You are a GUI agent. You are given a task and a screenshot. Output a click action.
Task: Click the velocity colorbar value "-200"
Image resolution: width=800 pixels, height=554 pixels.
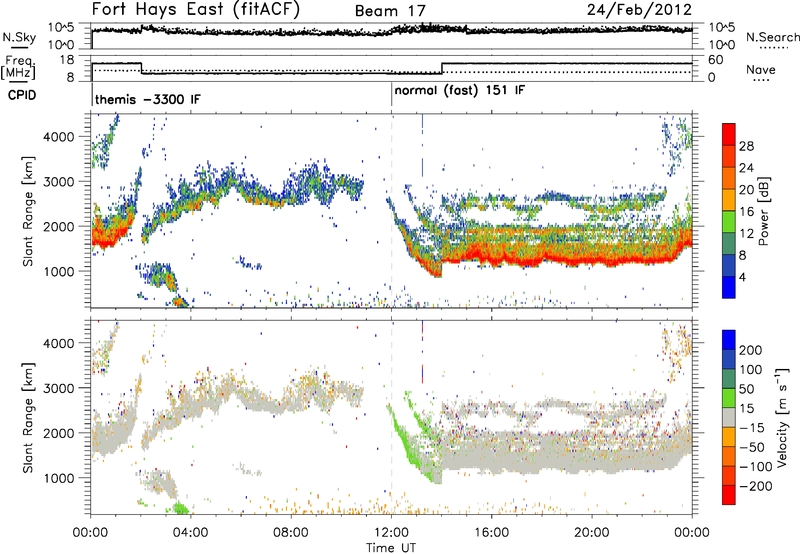[755, 486]
